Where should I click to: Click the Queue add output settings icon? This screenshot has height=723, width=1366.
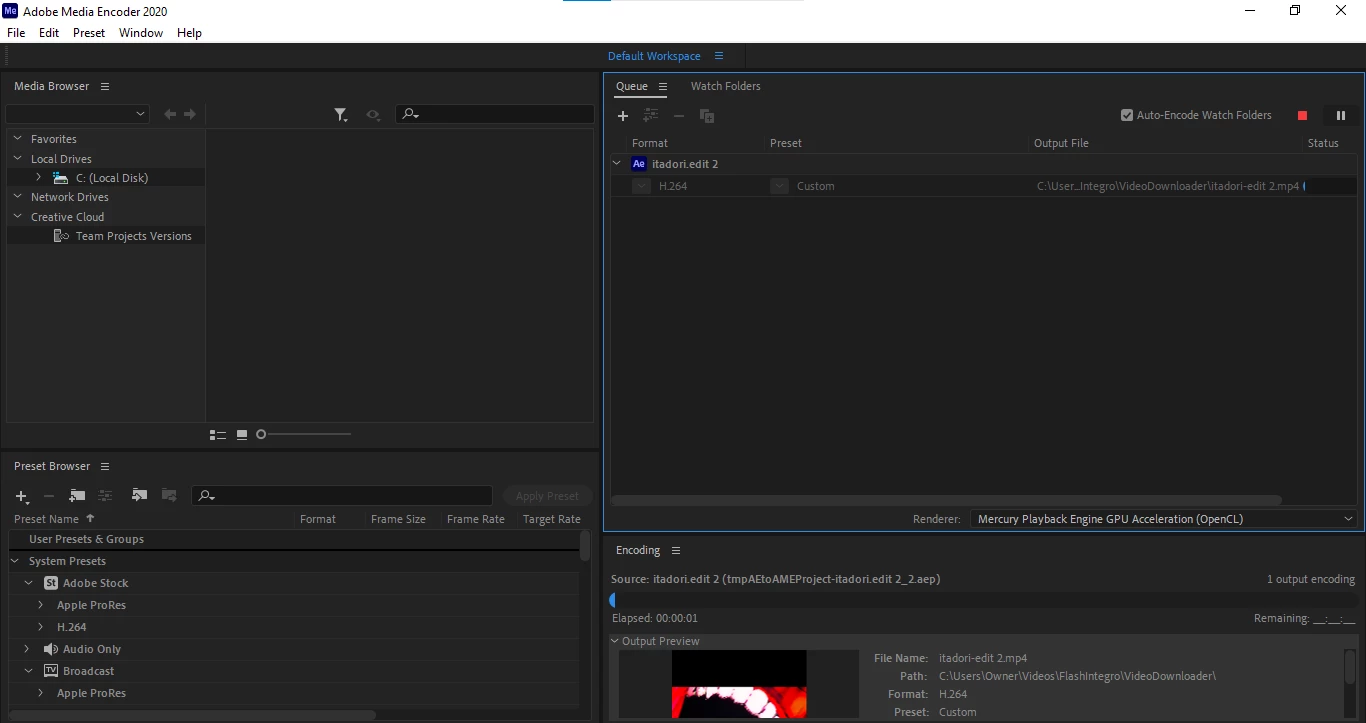point(651,116)
